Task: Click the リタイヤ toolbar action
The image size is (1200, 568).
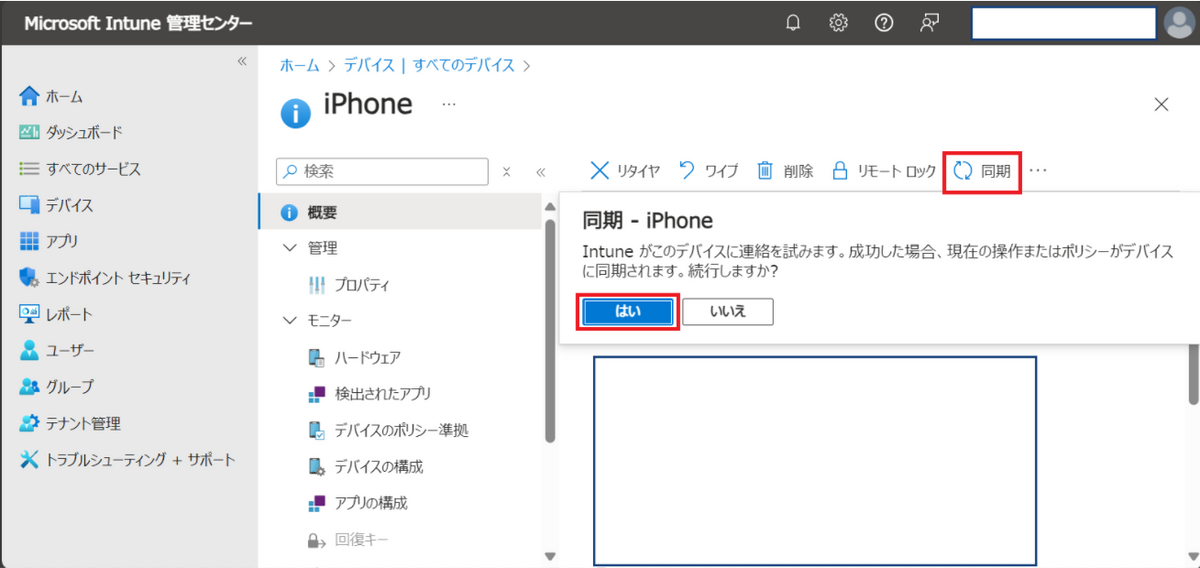Action: coord(625,171)
